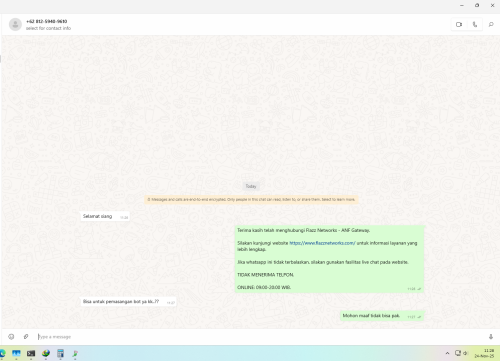Click the 'Today' date label
The height and width of the screenshot is (361, 500).
coord(251,186)
